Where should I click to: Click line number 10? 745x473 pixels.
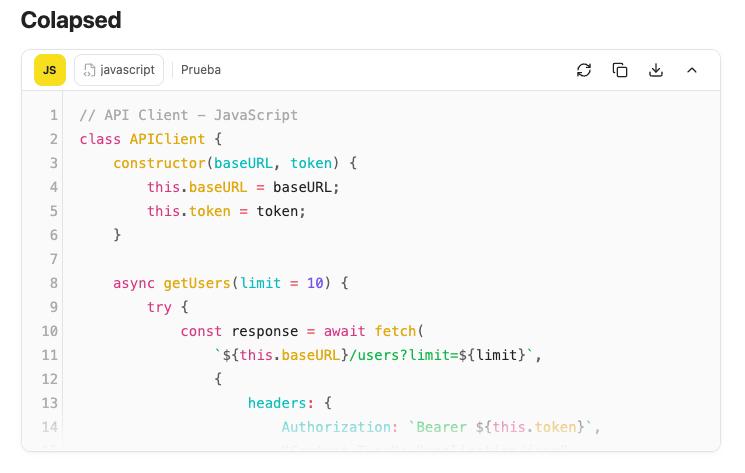pyautogui.click(x=50, y=331)
